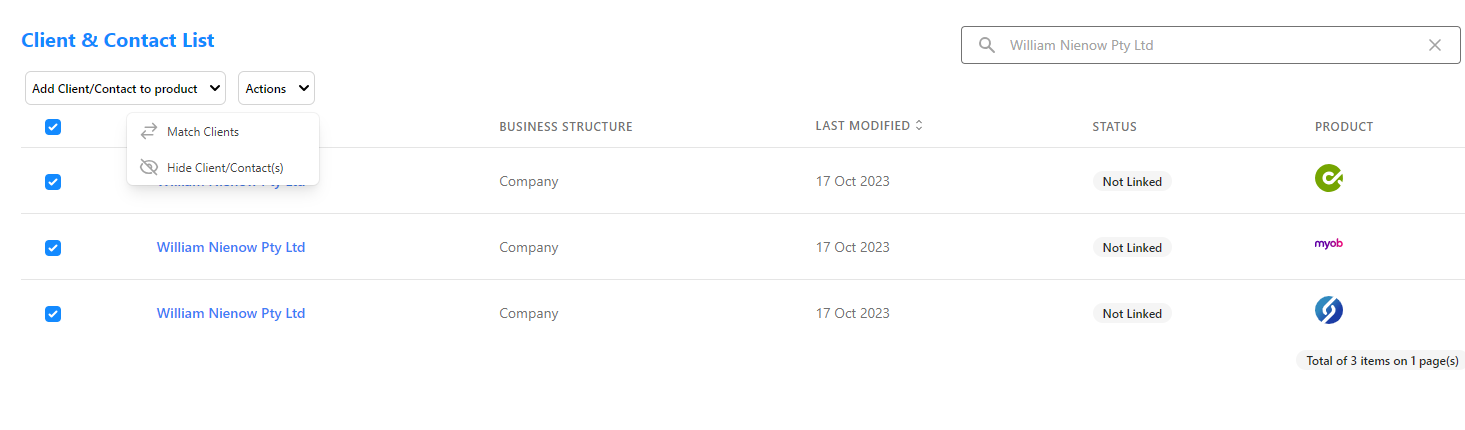The width and height of the screenshot is (1465, 430).
Task: Click the crossed-eye Hide Client icon
Action: pos(149,167)
